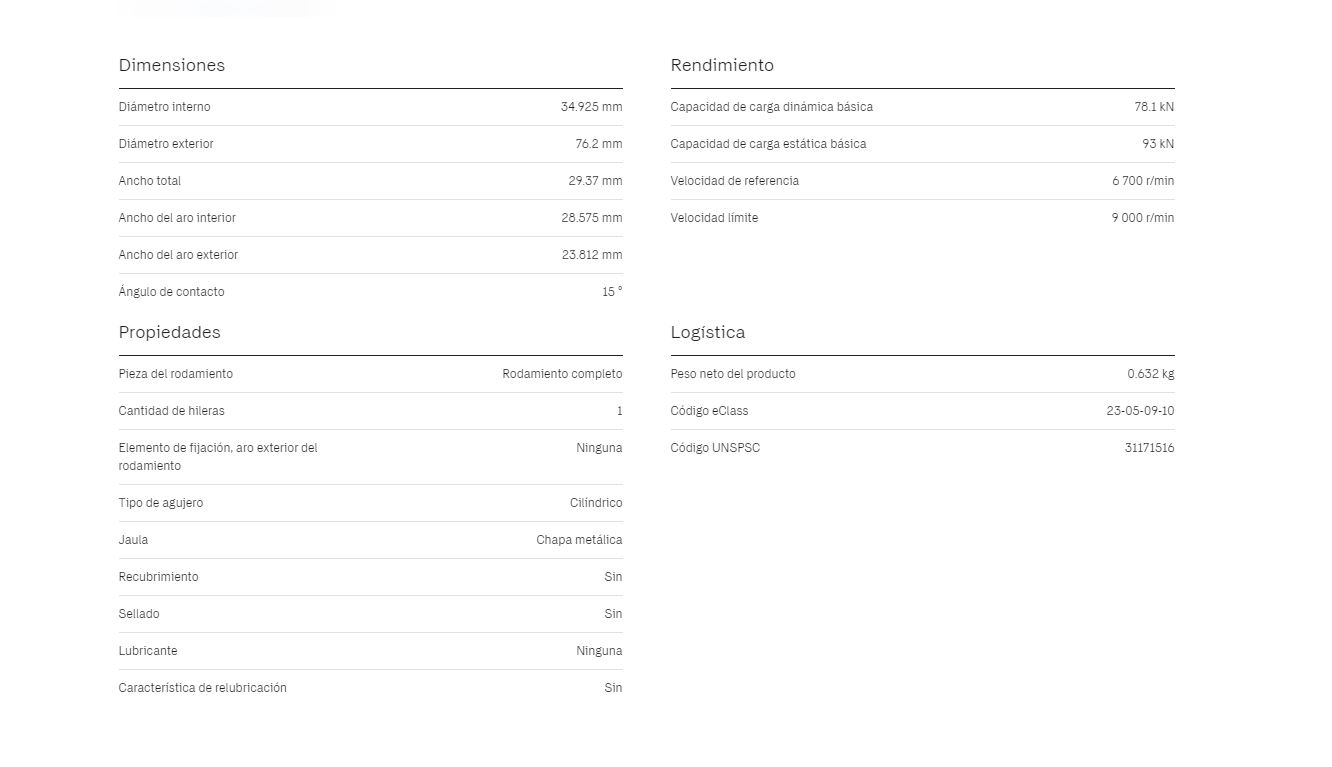Click the UNSPSC code 31171516
This screenshot has width=1332, height=767.
pyautogui.click(x=1149, y=448)
